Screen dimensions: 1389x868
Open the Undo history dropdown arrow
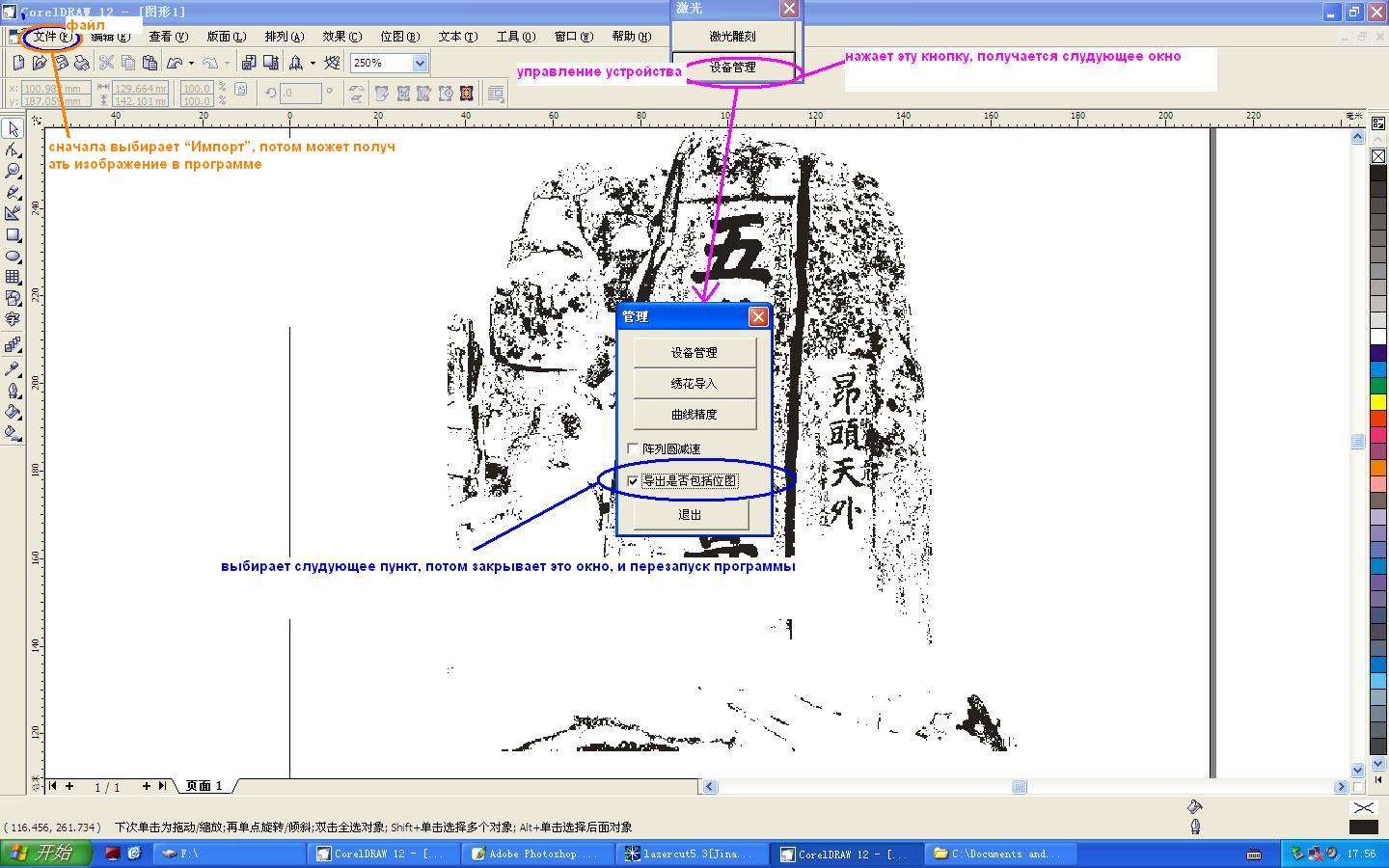[191, 64]
